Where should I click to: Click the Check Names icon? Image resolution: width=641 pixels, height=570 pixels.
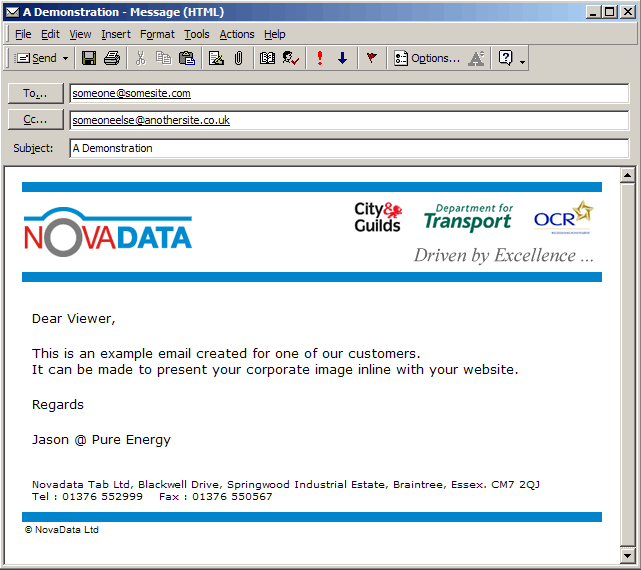pos(290,58)
